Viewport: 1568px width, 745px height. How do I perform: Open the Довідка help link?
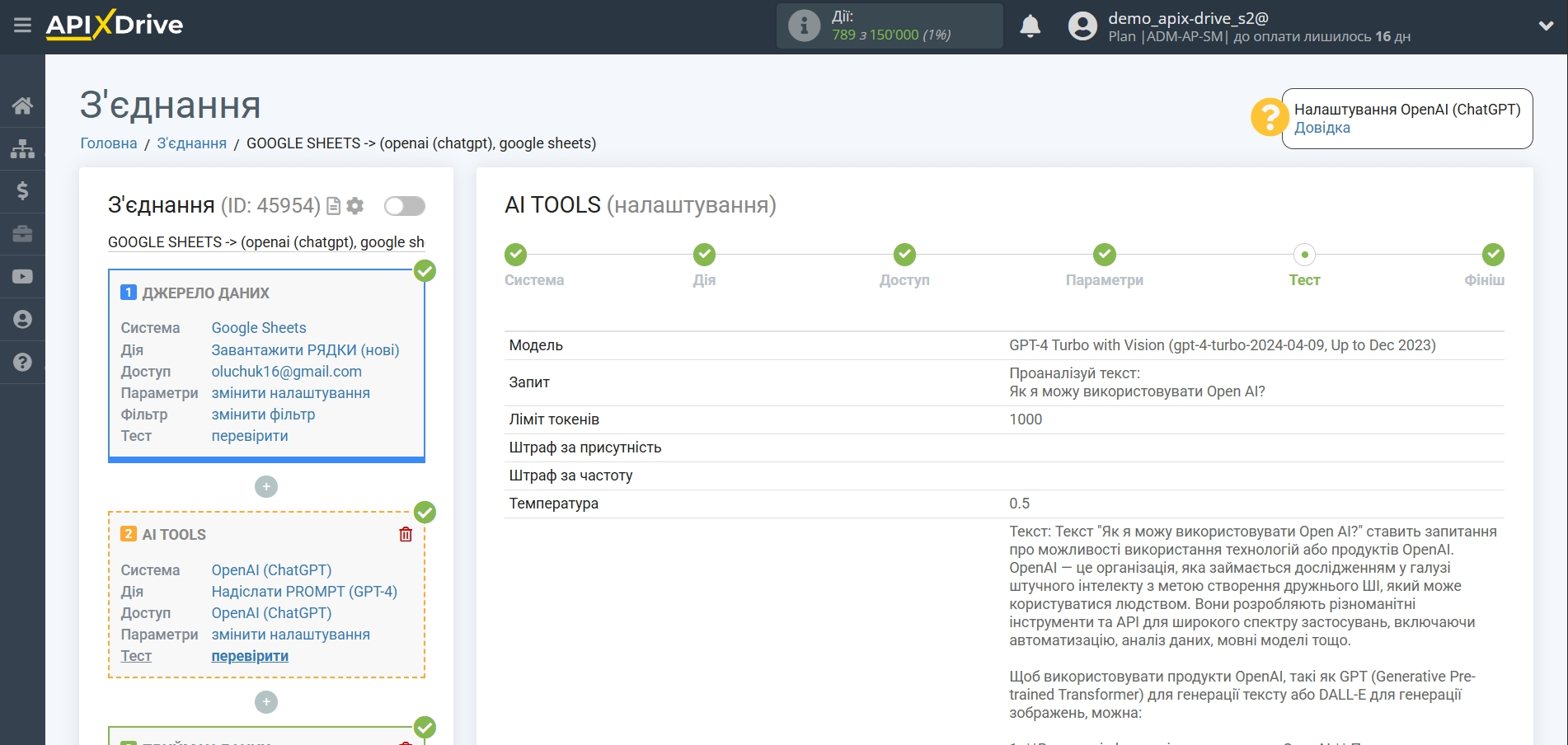point(1322,128)
